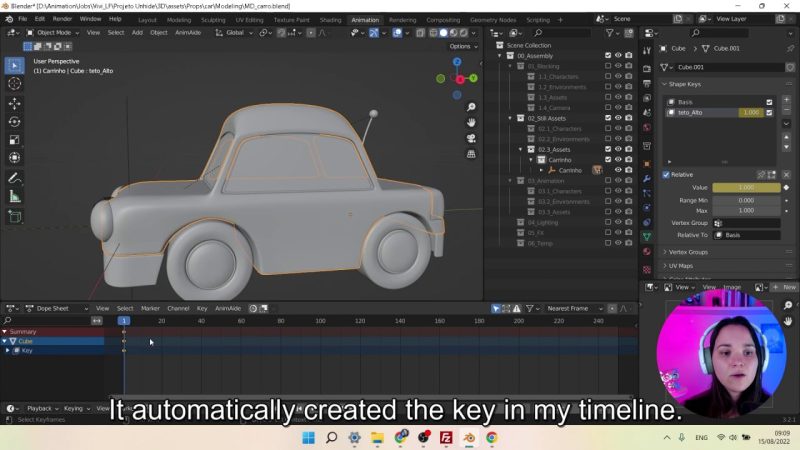Select the Annotate tool
The height and width of the screenshot is (450, 800).
(x=14, y=178)
